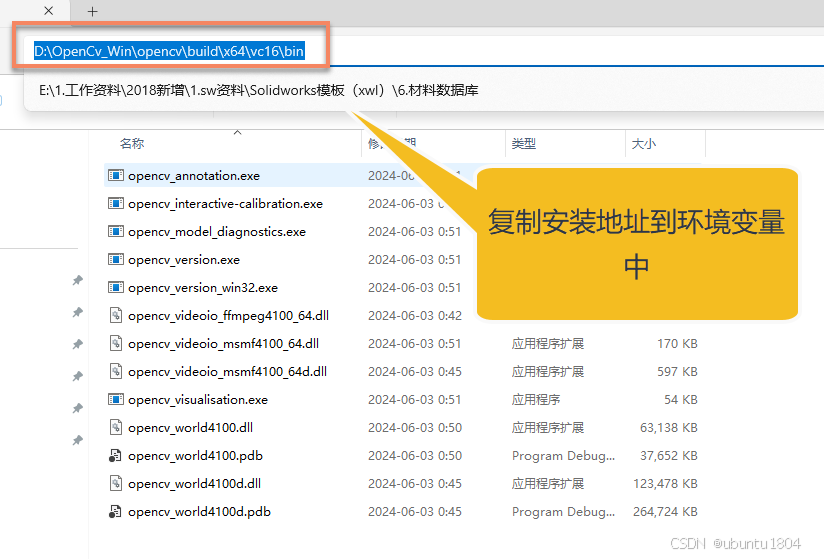Click the opencv_visualisation.exe file icon
The image size is (824, 559).
pyautogui.click(x=116, y=399)
